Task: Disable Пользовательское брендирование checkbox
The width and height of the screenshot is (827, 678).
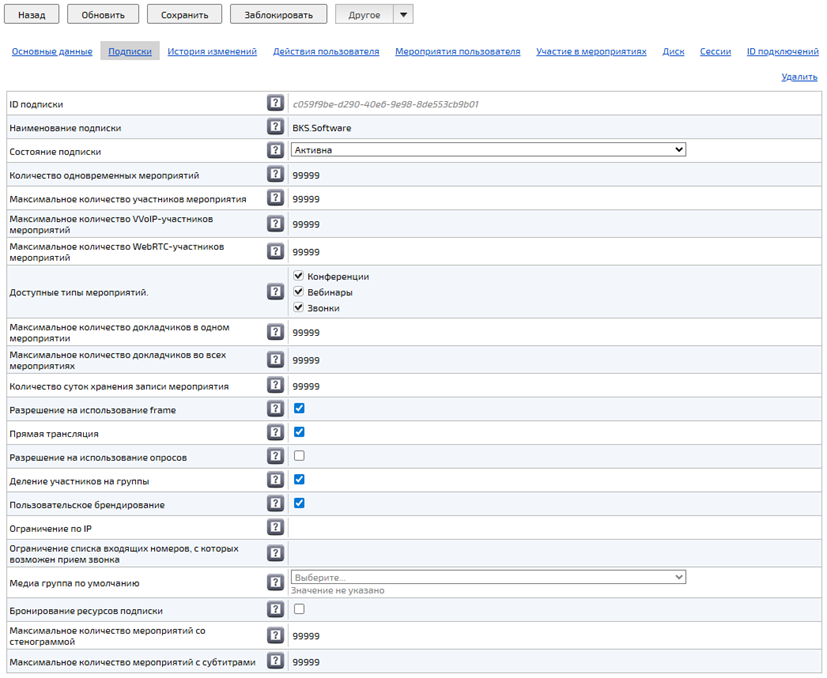Action: click(299, 503)
